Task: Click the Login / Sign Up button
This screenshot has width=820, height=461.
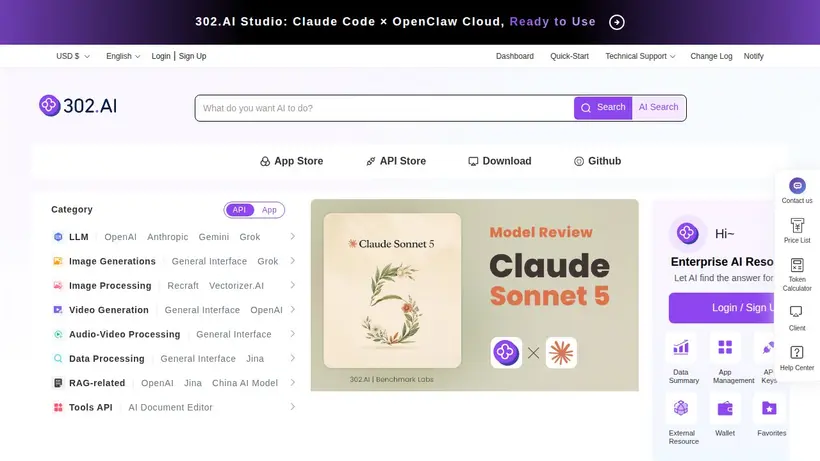Action: (723, 308)
